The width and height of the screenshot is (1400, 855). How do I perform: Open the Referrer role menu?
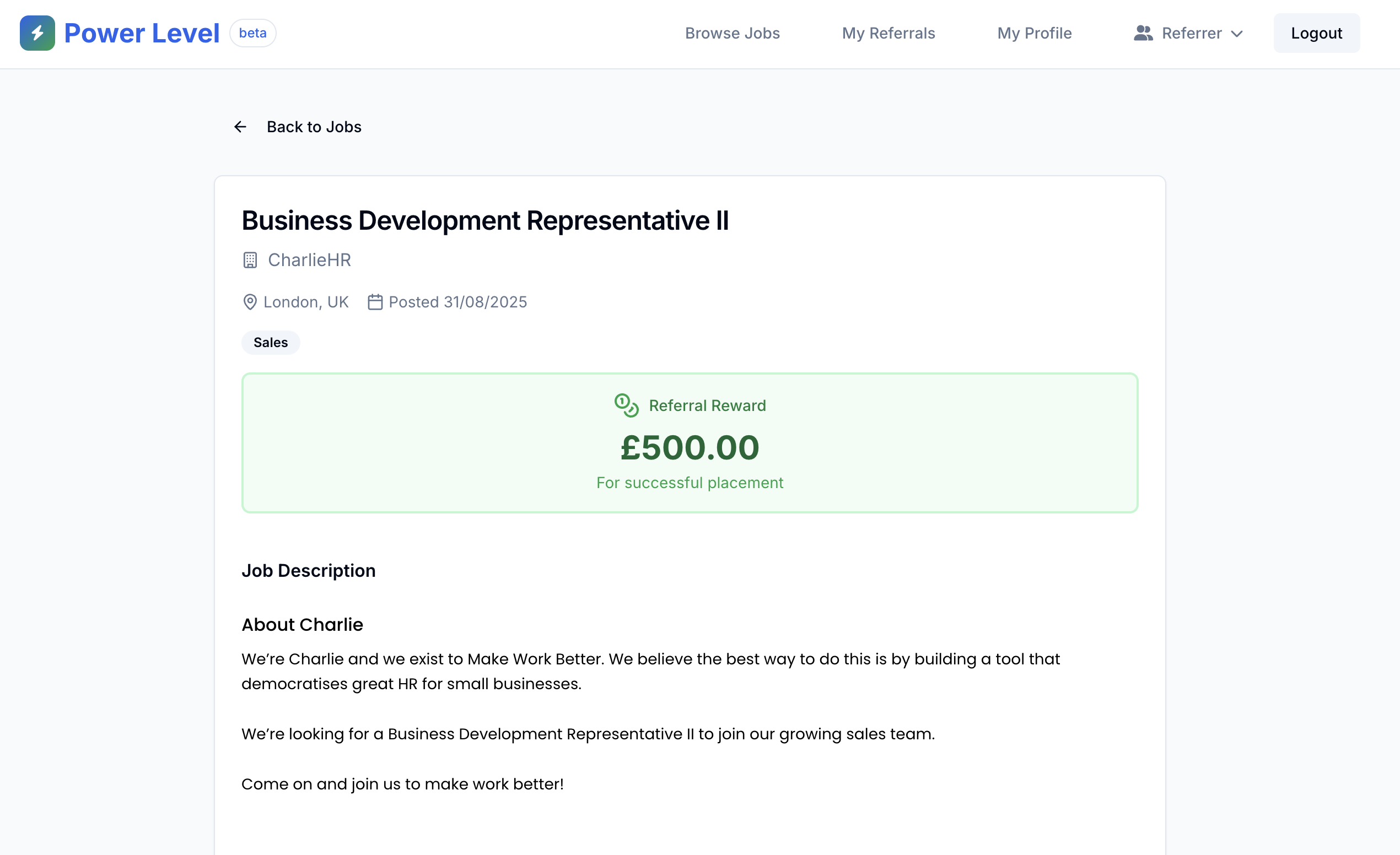pos(1192,33)
